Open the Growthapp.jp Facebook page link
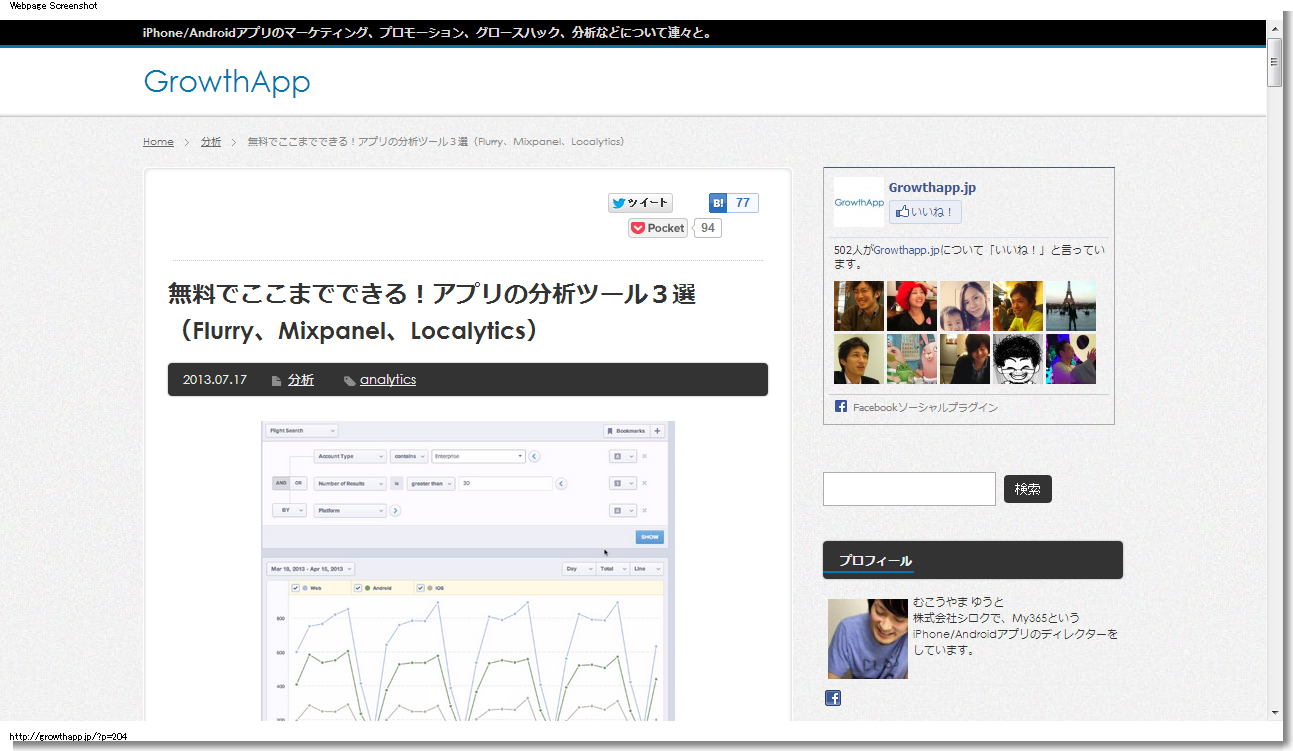Screen dimensions: 1293x751 [932, 187]
